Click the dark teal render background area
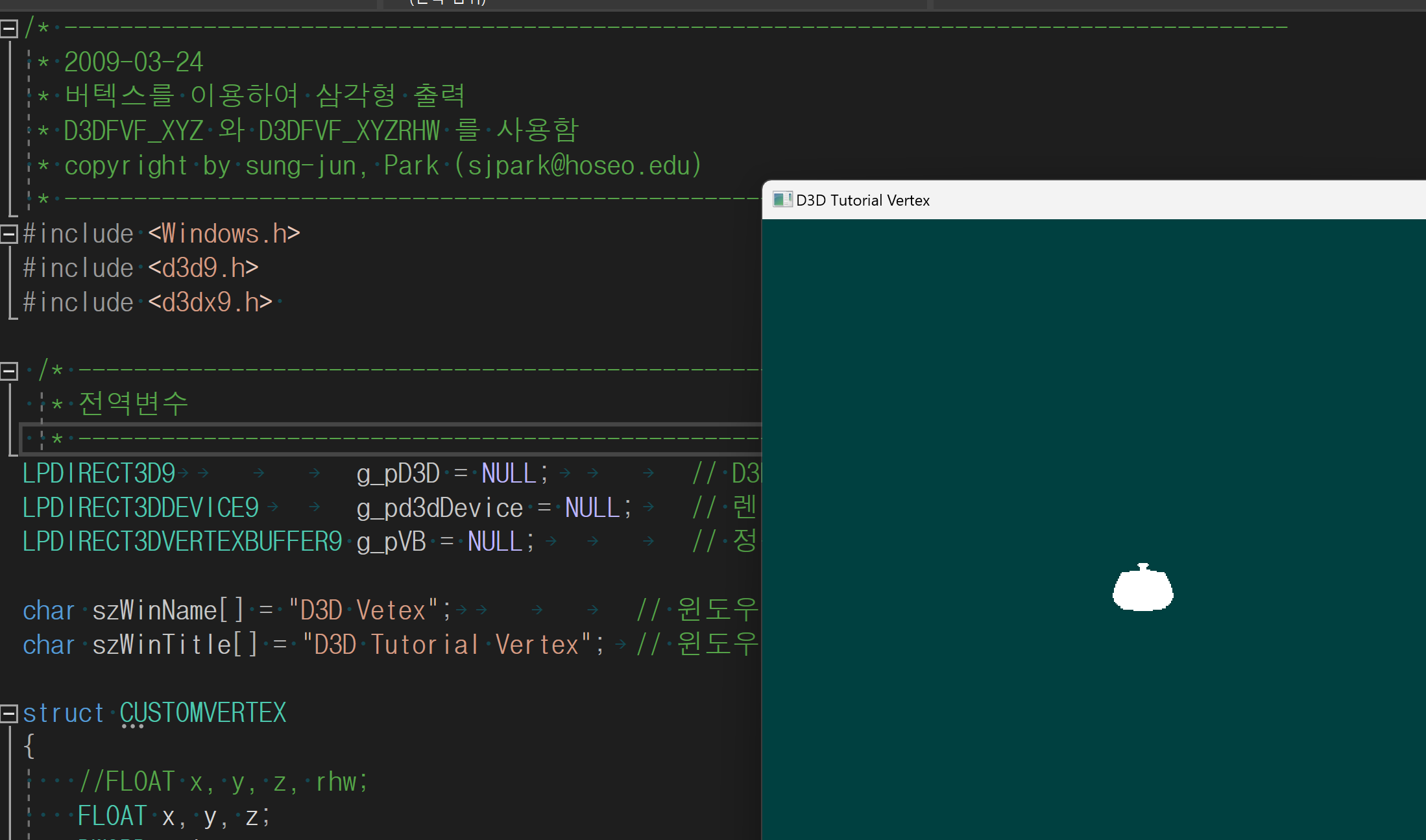Viewport: 1426px width, 840px height. point(973,389)
